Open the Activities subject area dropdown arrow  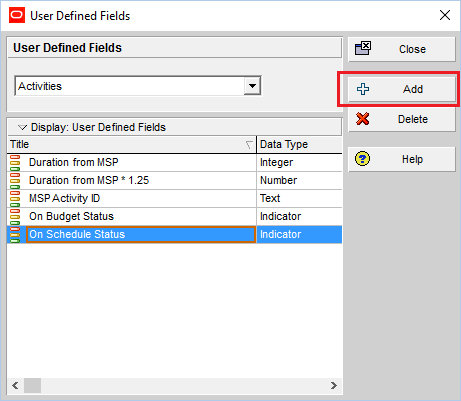pos(252,86)
